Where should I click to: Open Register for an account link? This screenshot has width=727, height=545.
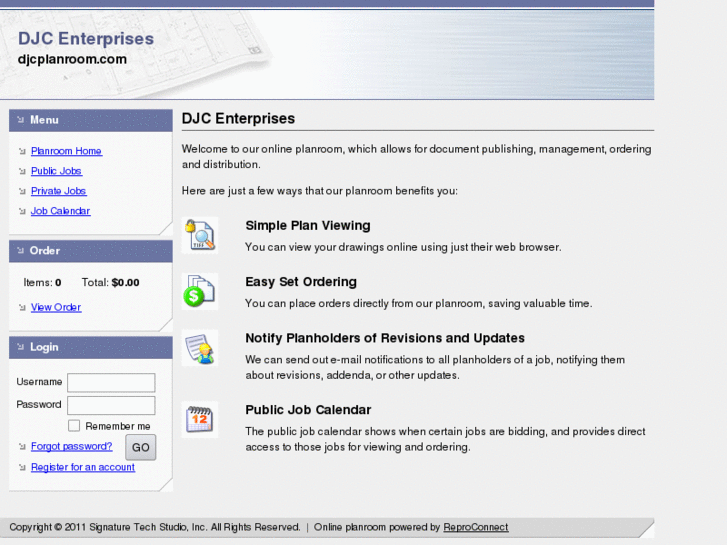pyautogui.click(x=83, y=467)
